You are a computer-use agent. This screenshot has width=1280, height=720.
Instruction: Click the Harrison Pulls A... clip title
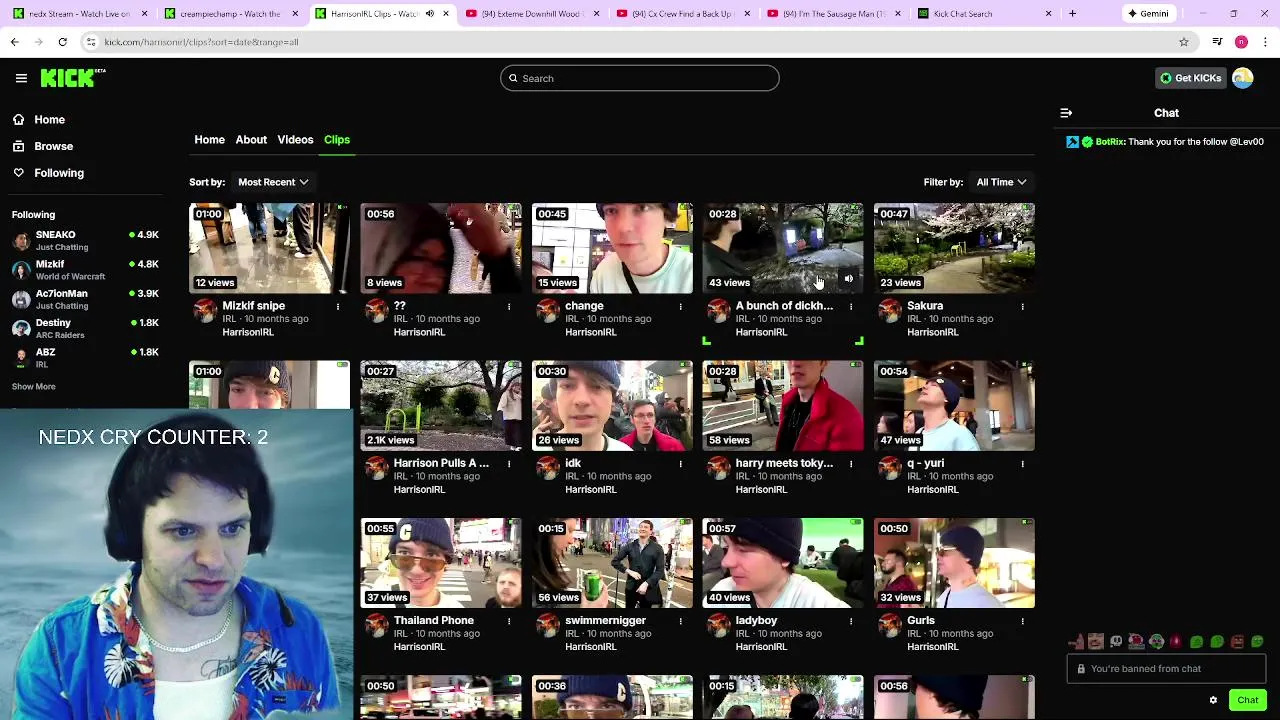pos(441,463)
